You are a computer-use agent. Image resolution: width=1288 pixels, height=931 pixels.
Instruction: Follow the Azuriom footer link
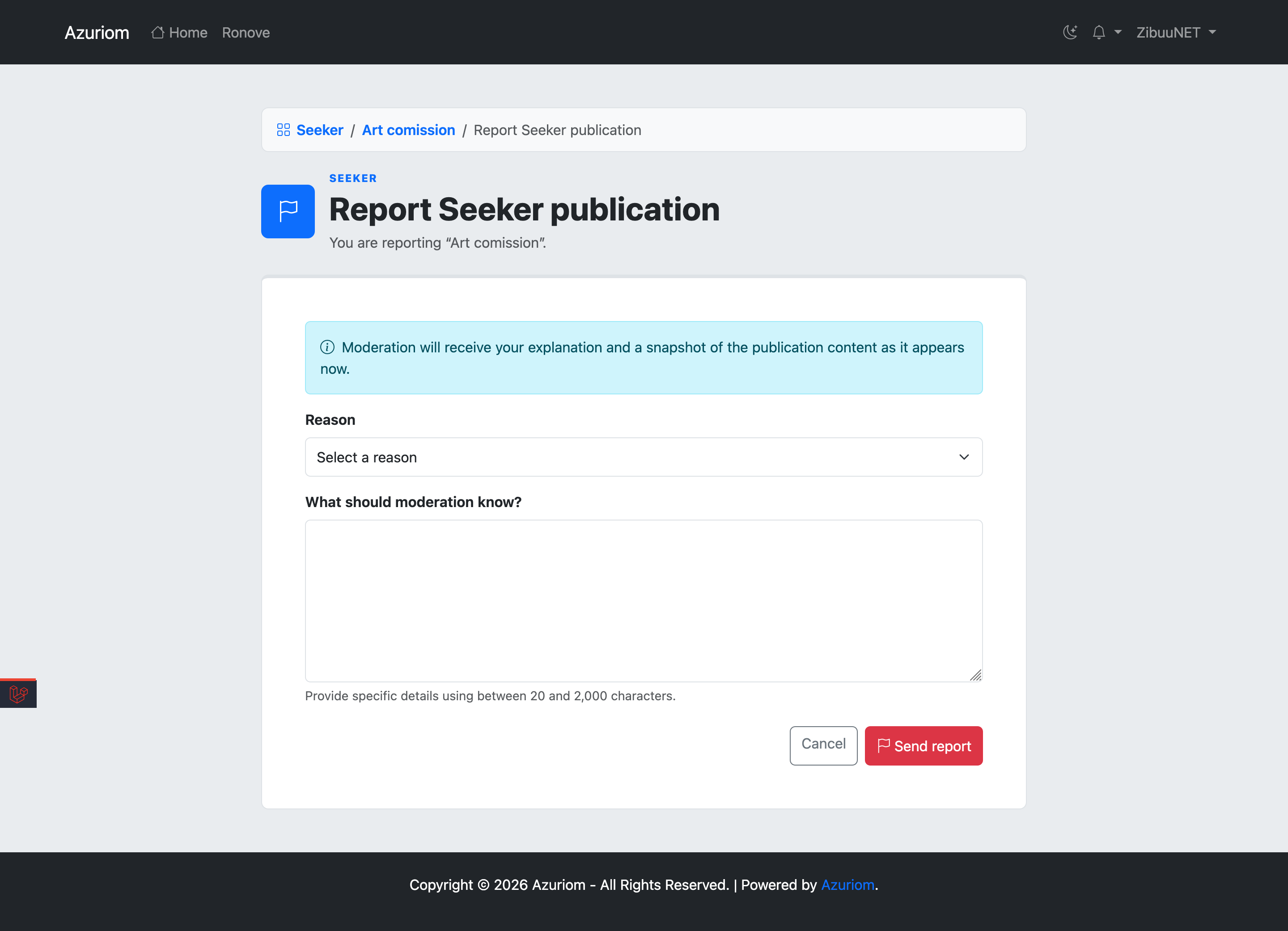[x=847, y=884]
